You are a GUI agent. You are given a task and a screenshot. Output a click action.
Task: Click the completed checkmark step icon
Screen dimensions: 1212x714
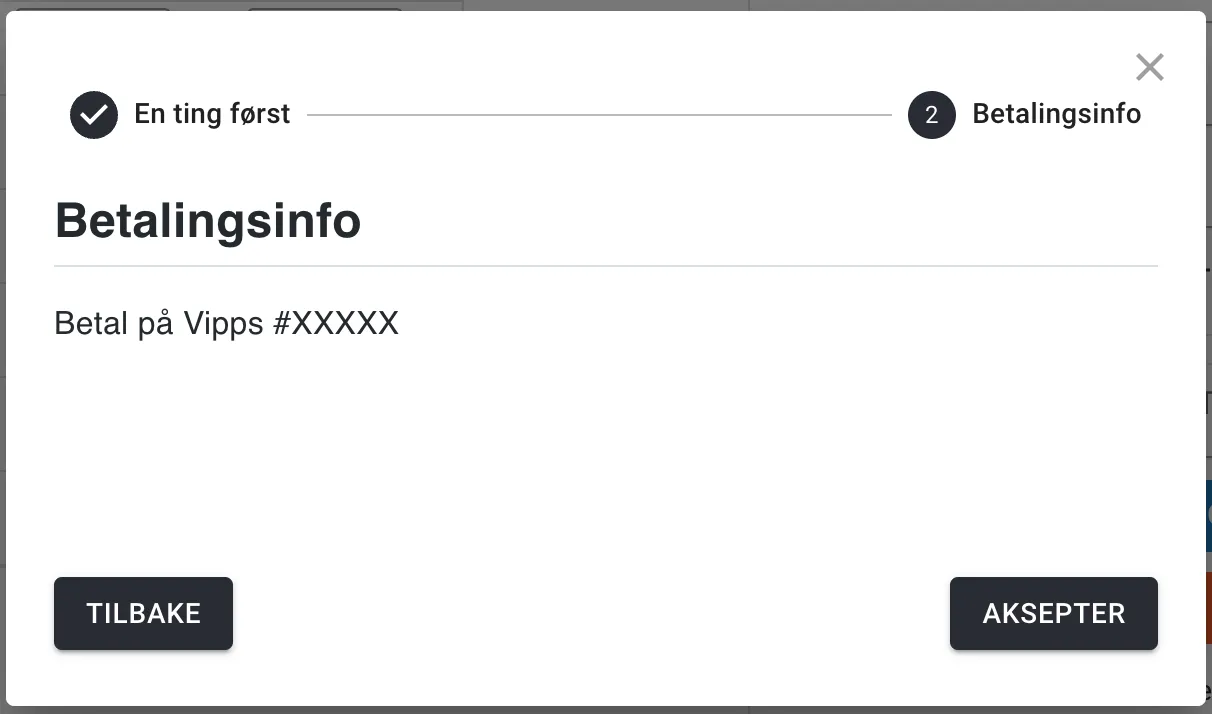[94, 115]
